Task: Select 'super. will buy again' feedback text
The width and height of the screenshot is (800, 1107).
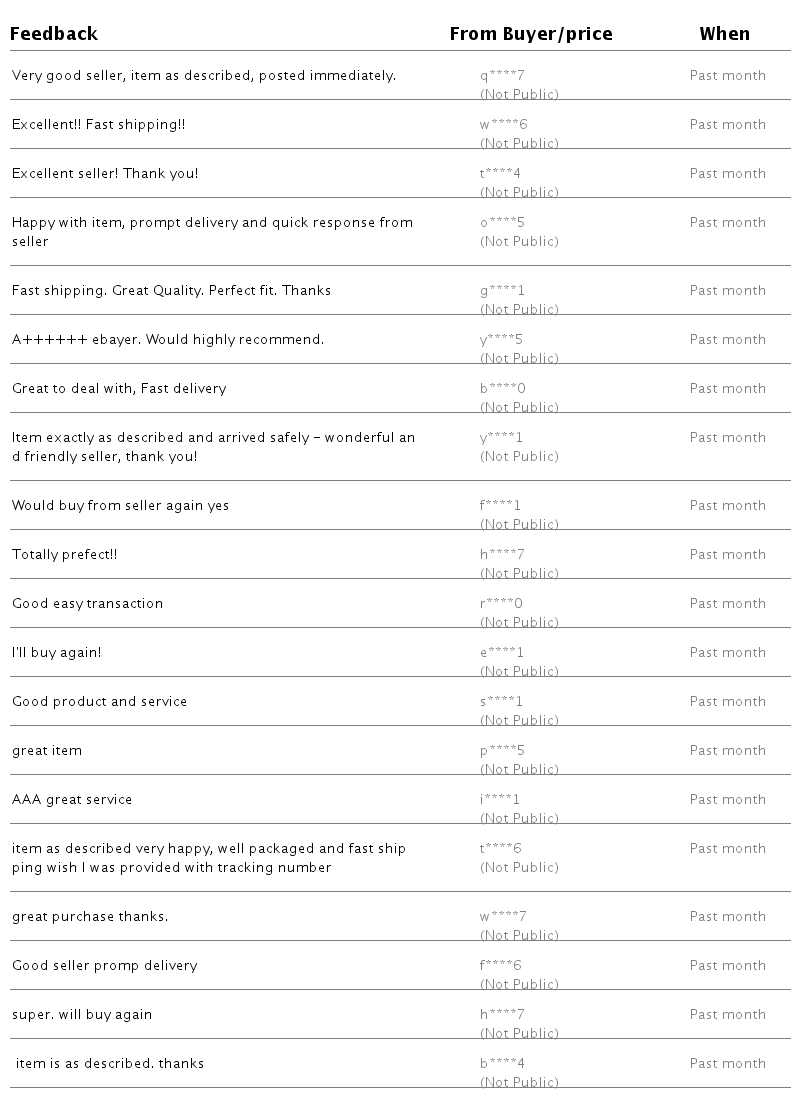Action: coord(82,1015)
